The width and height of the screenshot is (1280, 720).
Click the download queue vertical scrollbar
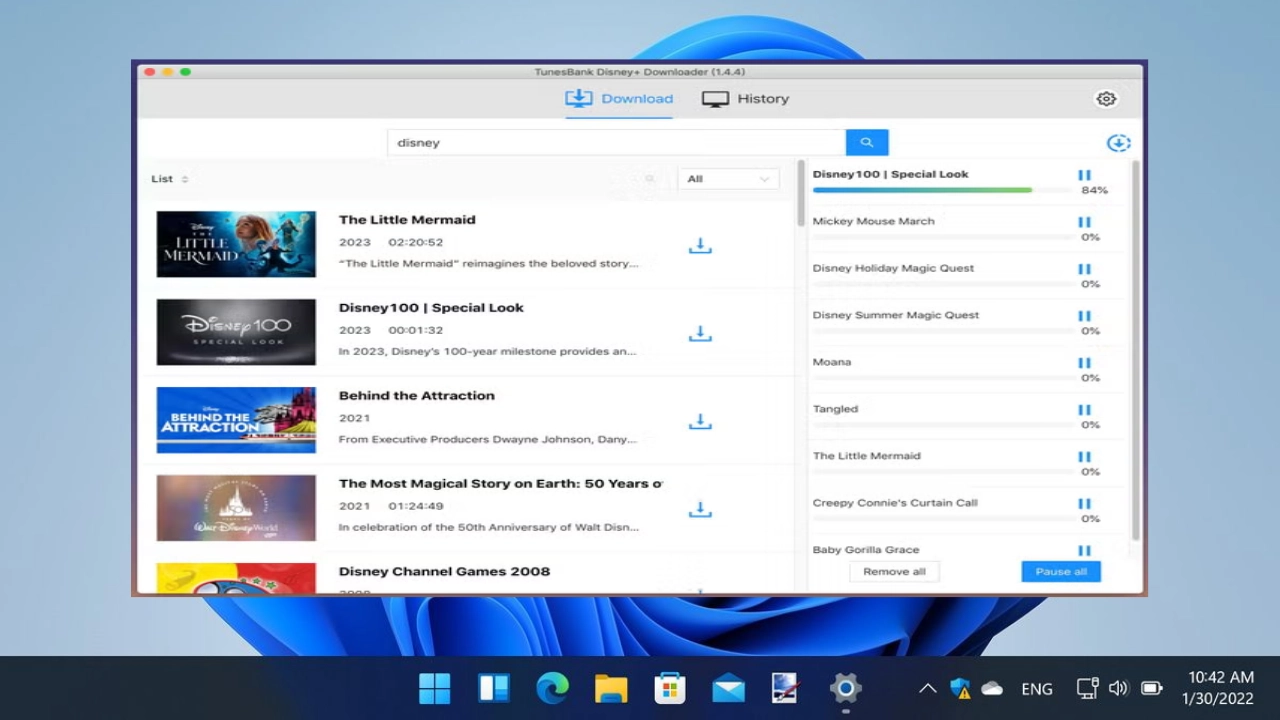click(x=1135, y=350)
